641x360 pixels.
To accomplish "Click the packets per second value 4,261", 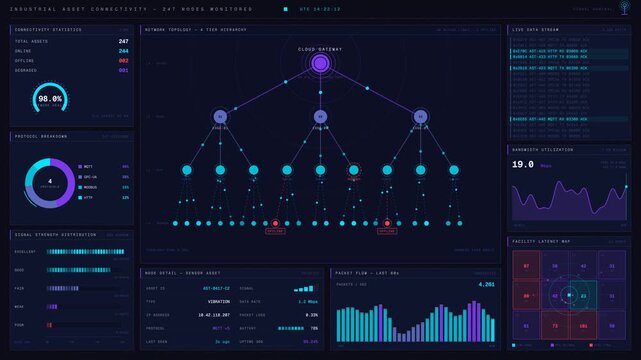I will pos(486,284).
